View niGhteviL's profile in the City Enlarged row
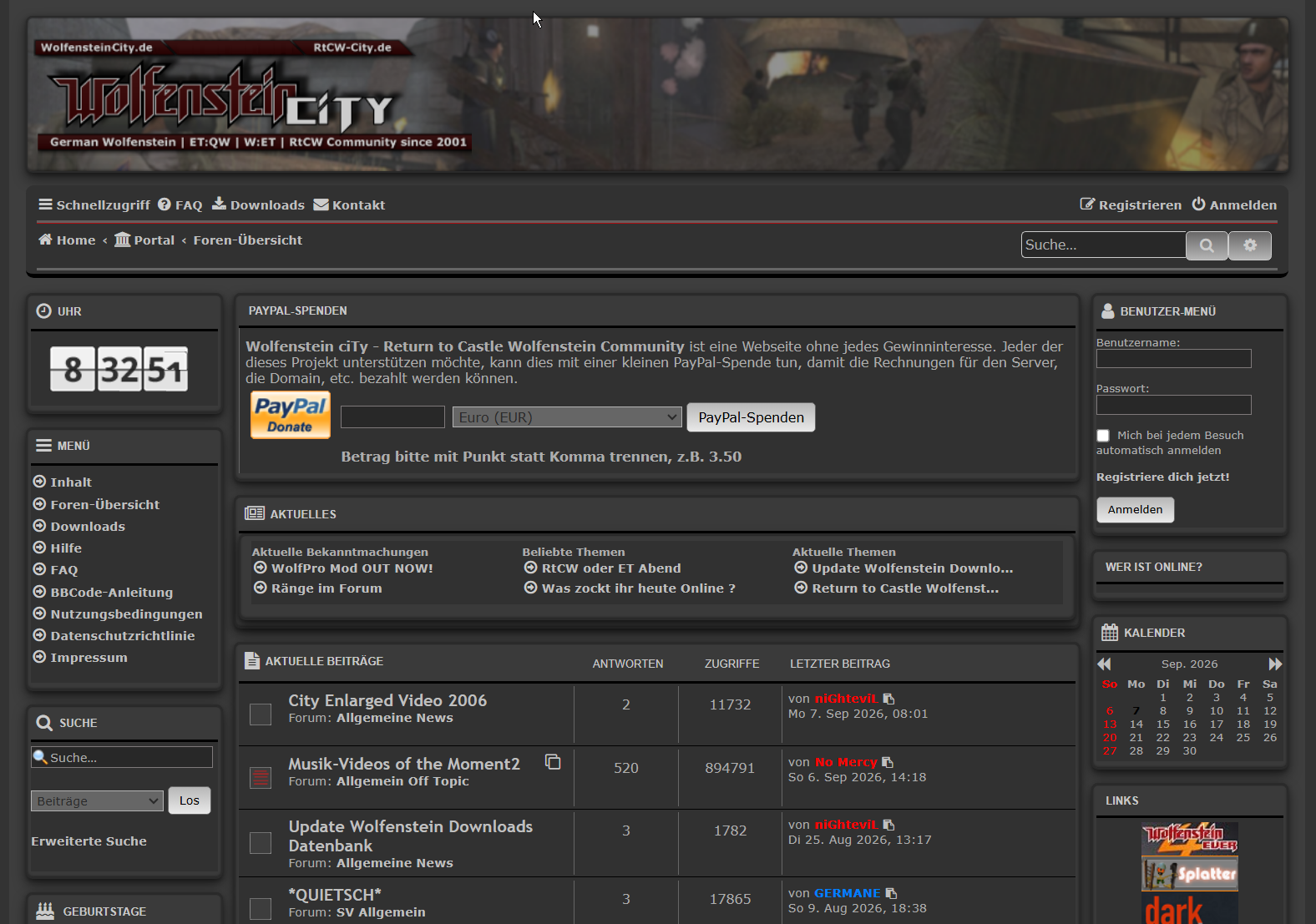 (846, 699)
